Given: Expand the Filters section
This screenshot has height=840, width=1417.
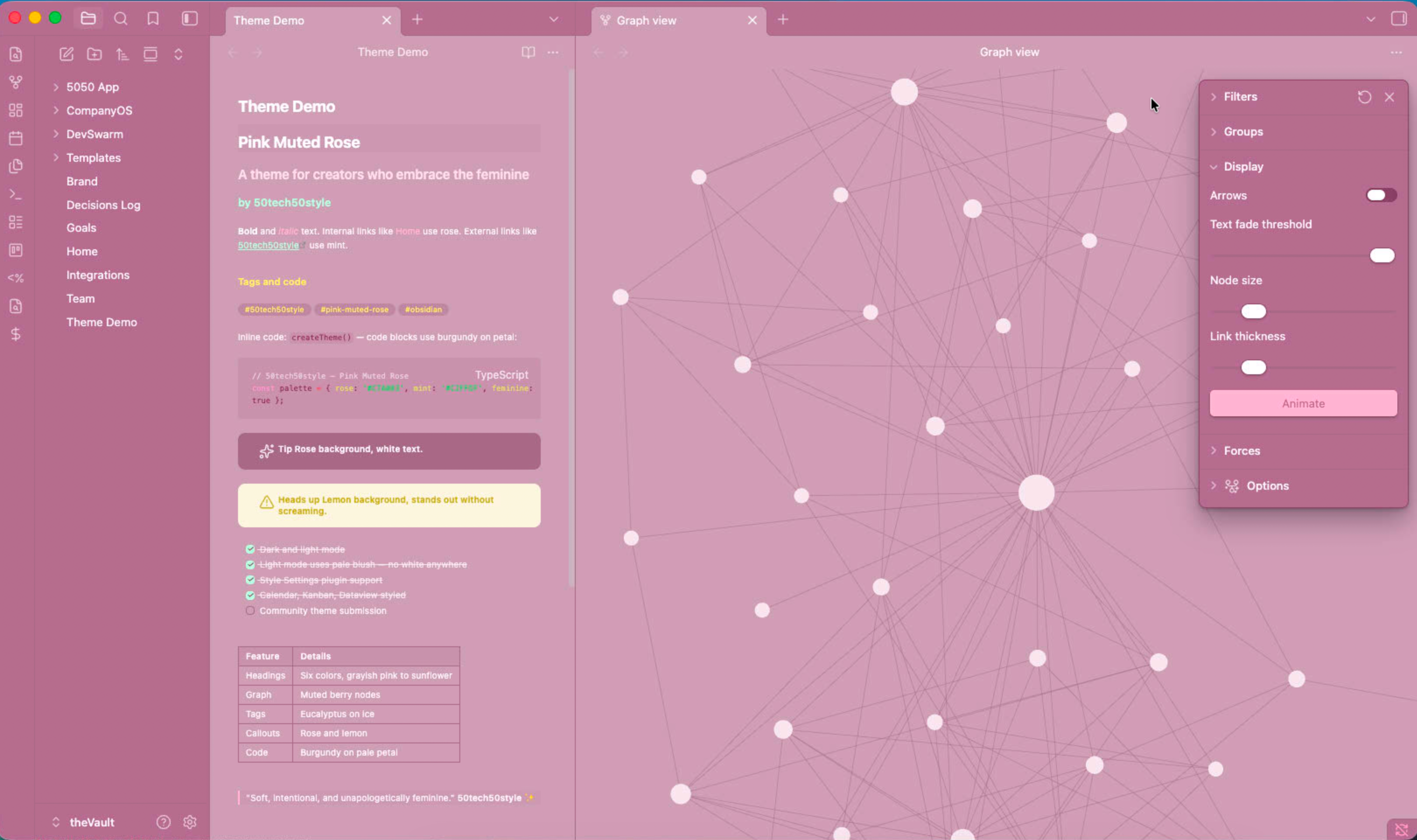Looking at the screenshot, I should click(1240, 97).
